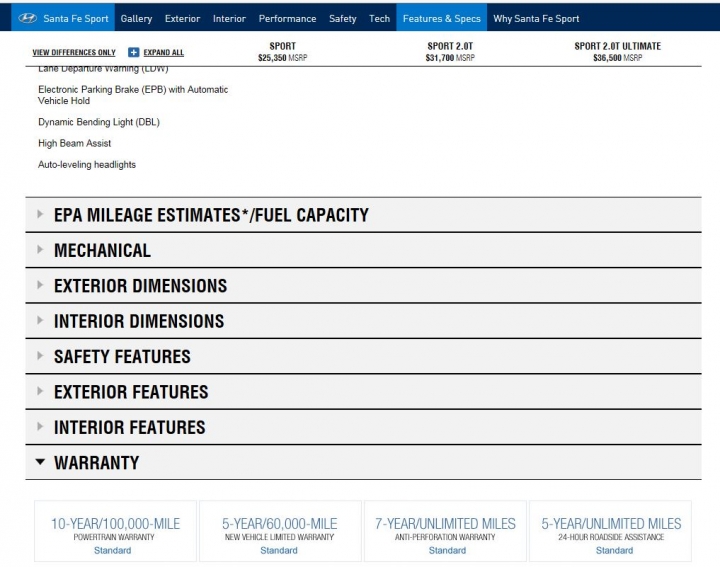Select the Features & Specs tab
720x567 pixels.
[x=442, y=17]
